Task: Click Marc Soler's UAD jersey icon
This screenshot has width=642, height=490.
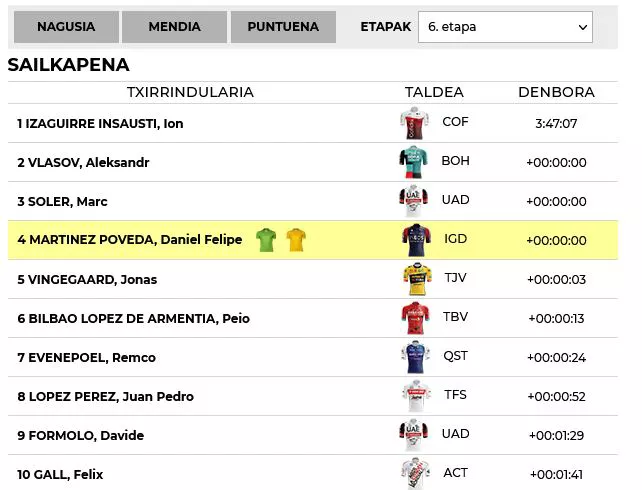Action: tap(413, 201)
